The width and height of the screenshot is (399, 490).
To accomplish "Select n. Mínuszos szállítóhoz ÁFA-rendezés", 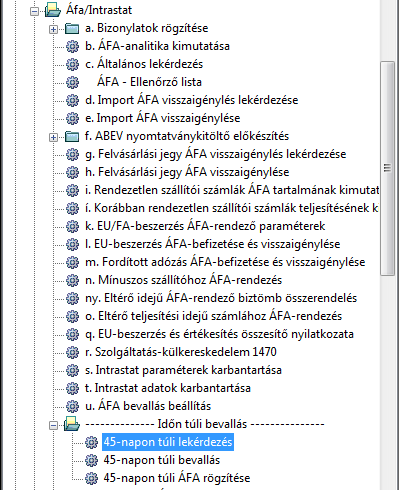I will click(184, 280).
